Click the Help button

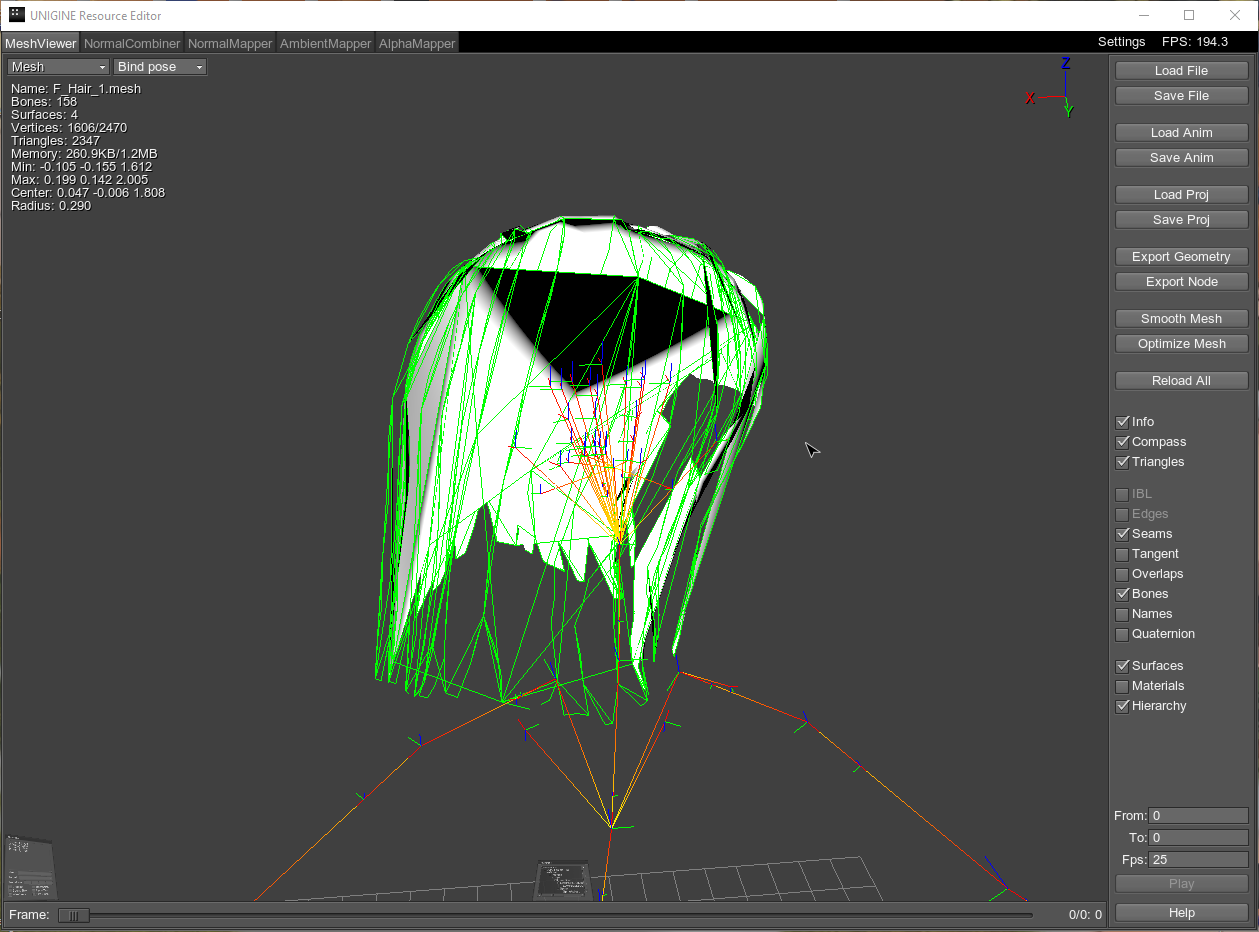pos(1181,913)
